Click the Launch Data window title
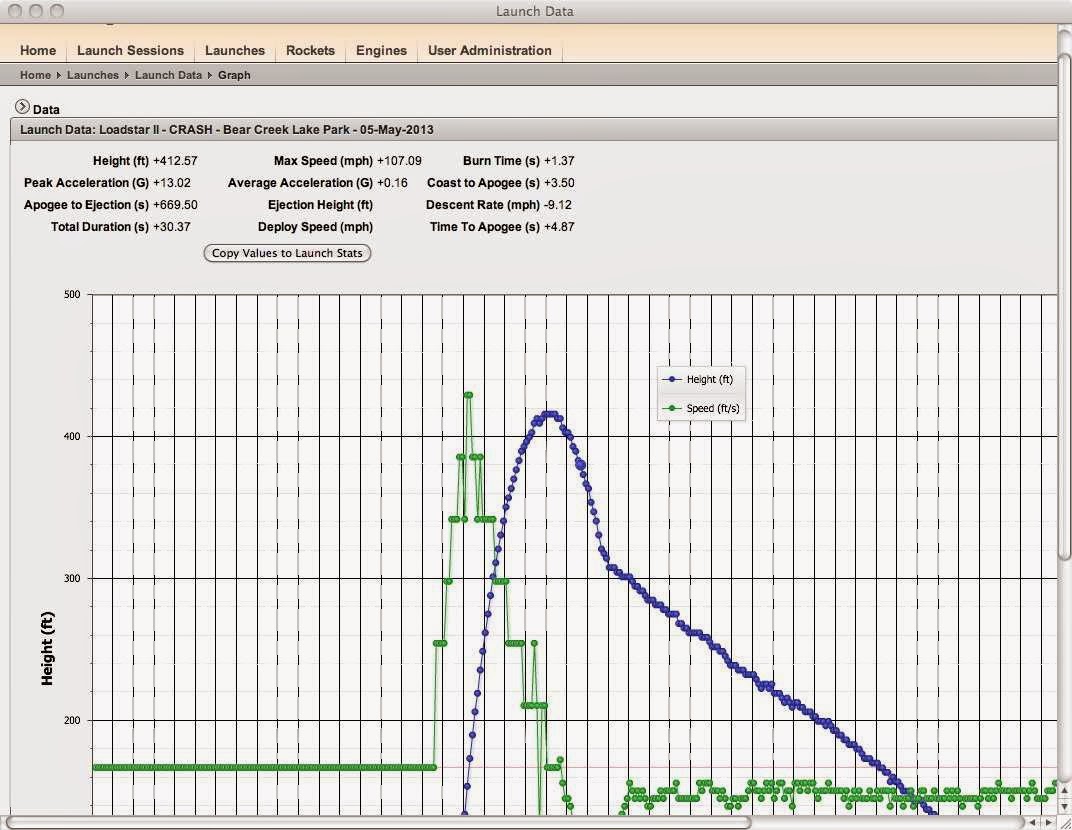Screen dimensions: 1072x830 535,11
